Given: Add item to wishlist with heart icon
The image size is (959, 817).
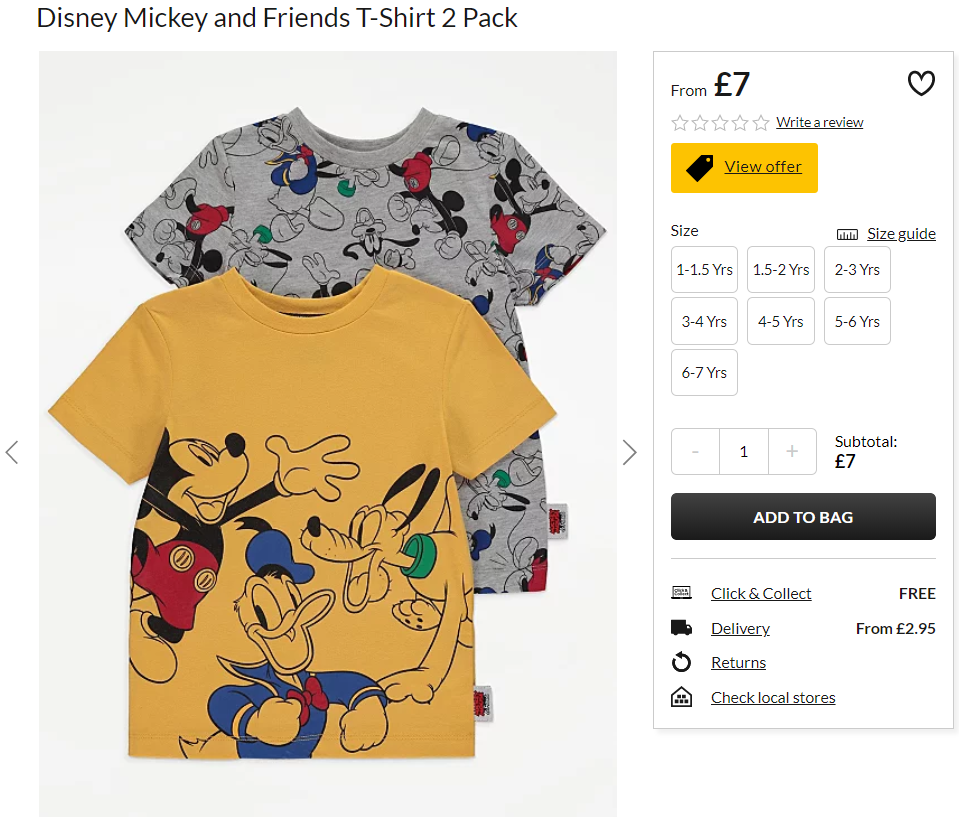Looking at the screenshot, I should pos(921,83).
